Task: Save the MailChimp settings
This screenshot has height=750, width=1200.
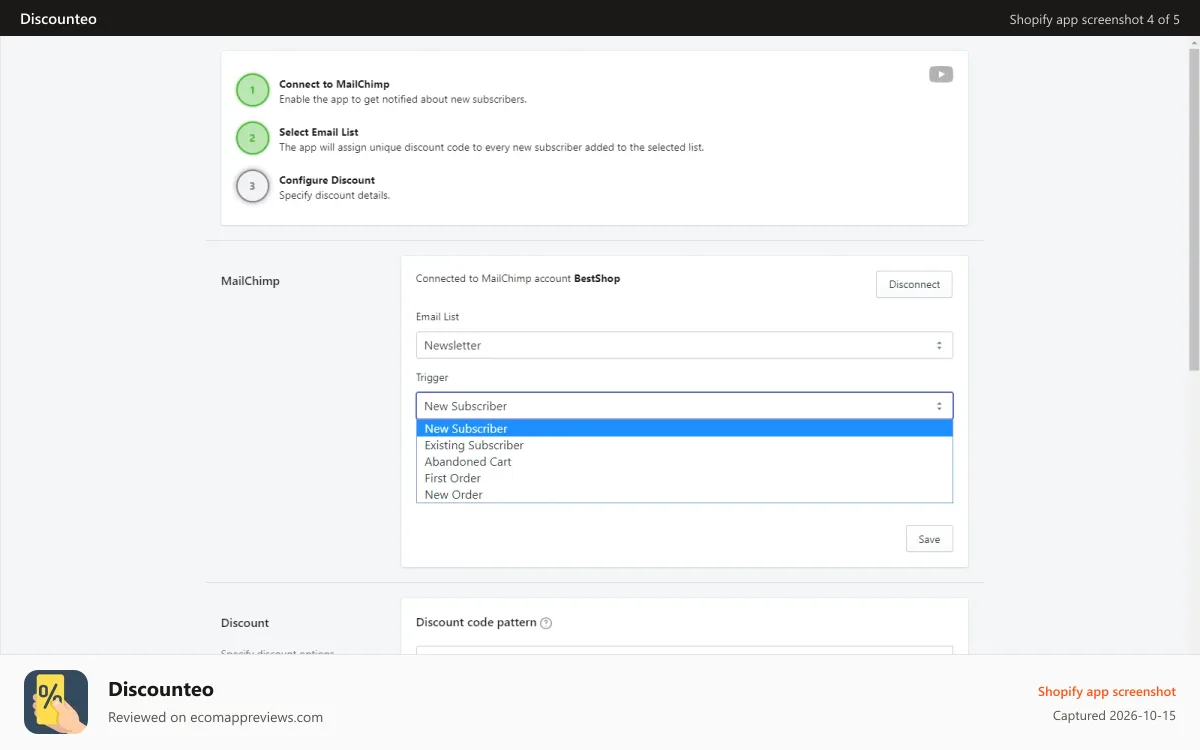Action: [x=929, y=539]
